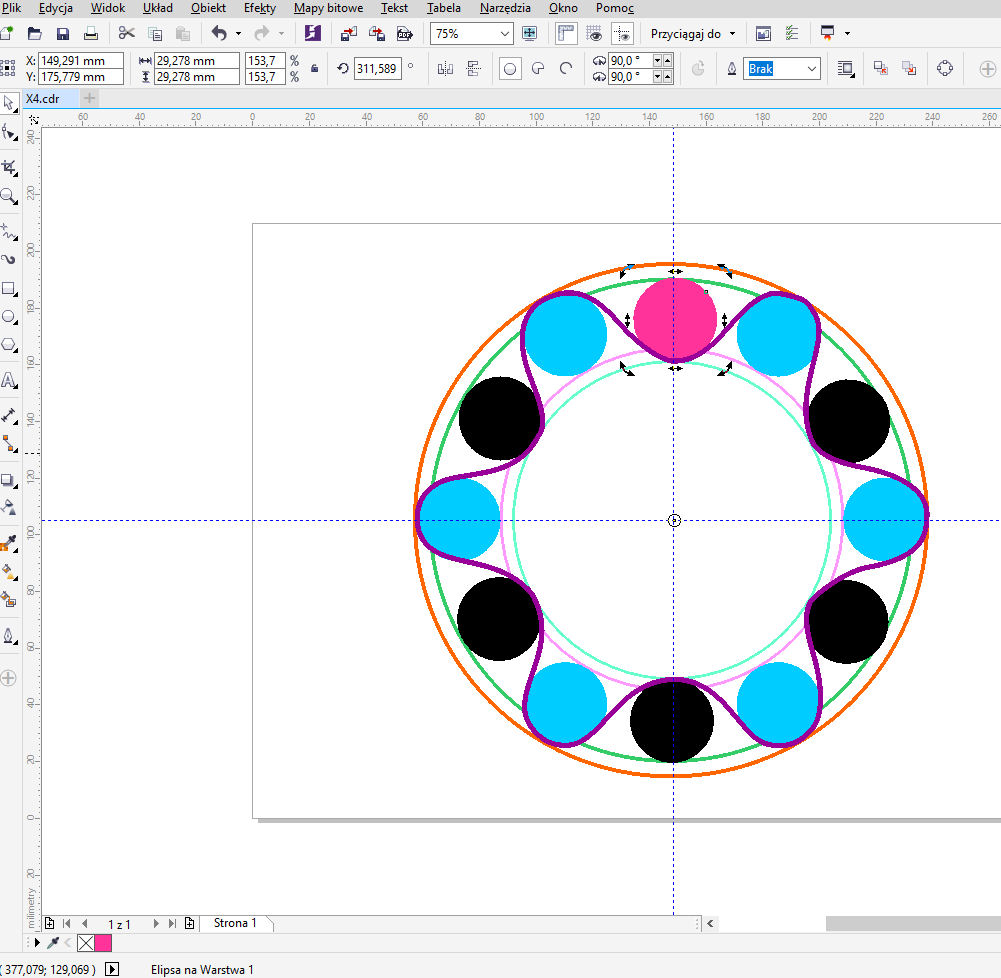This screenshot has width=1001, height=978.
Task: Pick the Rectangle tool
Action: coord(9,289)
